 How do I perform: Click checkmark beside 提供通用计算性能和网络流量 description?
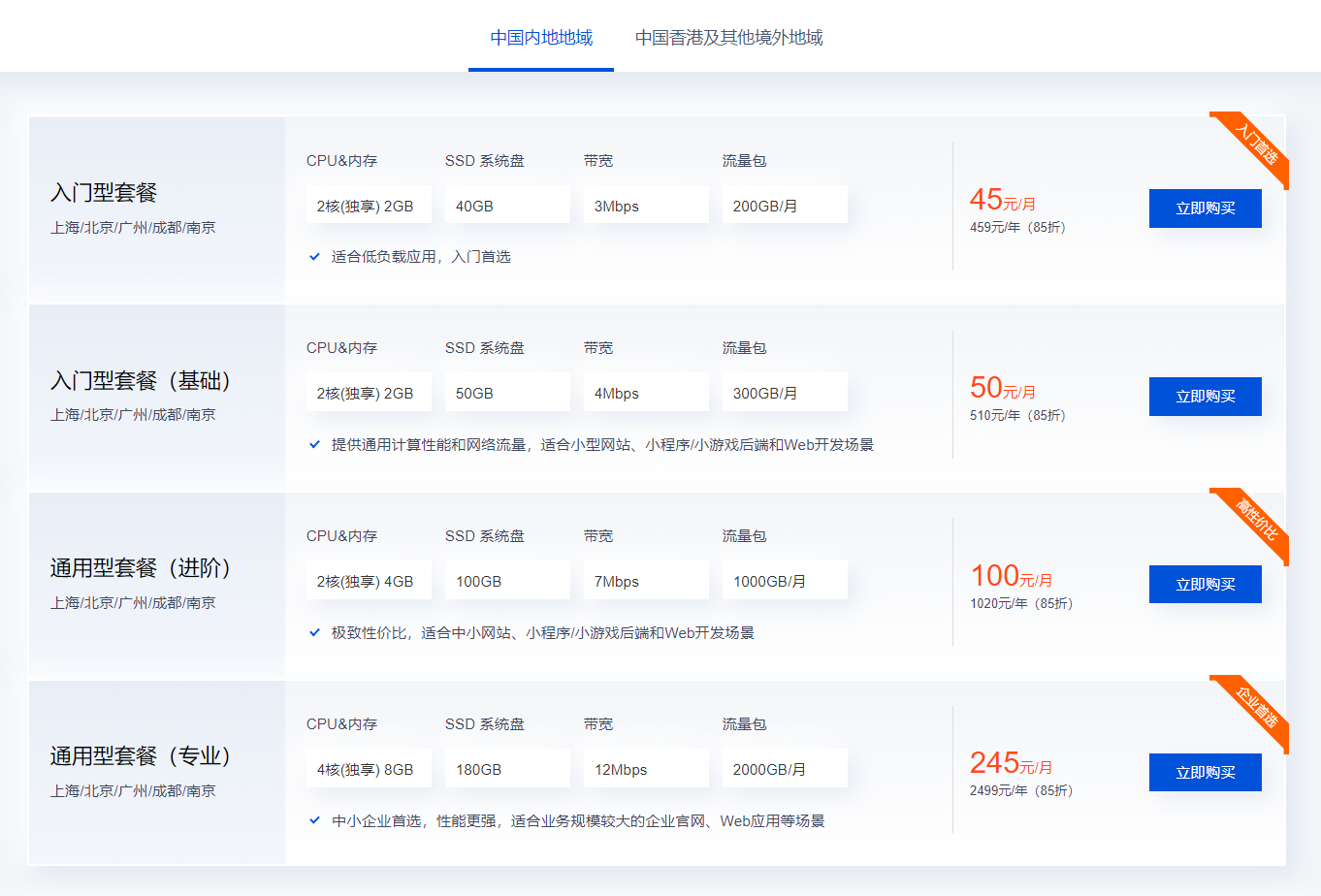(314, 445)
